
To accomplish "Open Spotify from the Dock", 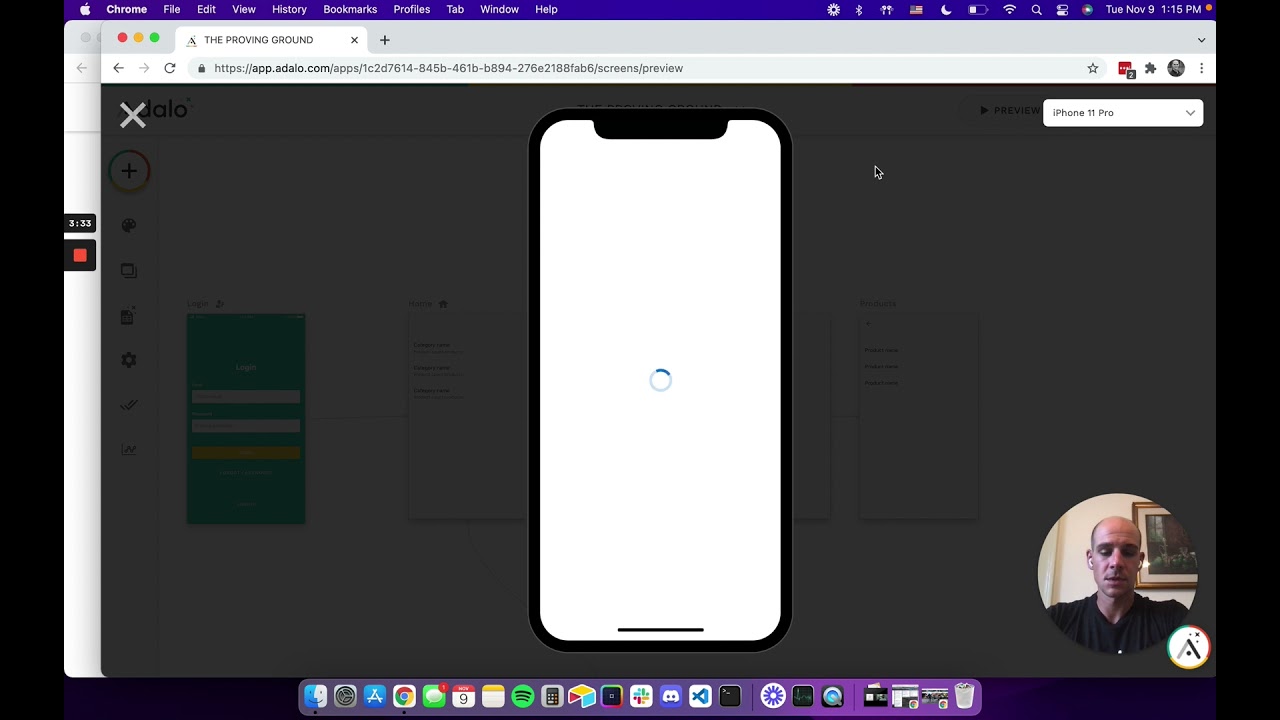I will (522, 696).
